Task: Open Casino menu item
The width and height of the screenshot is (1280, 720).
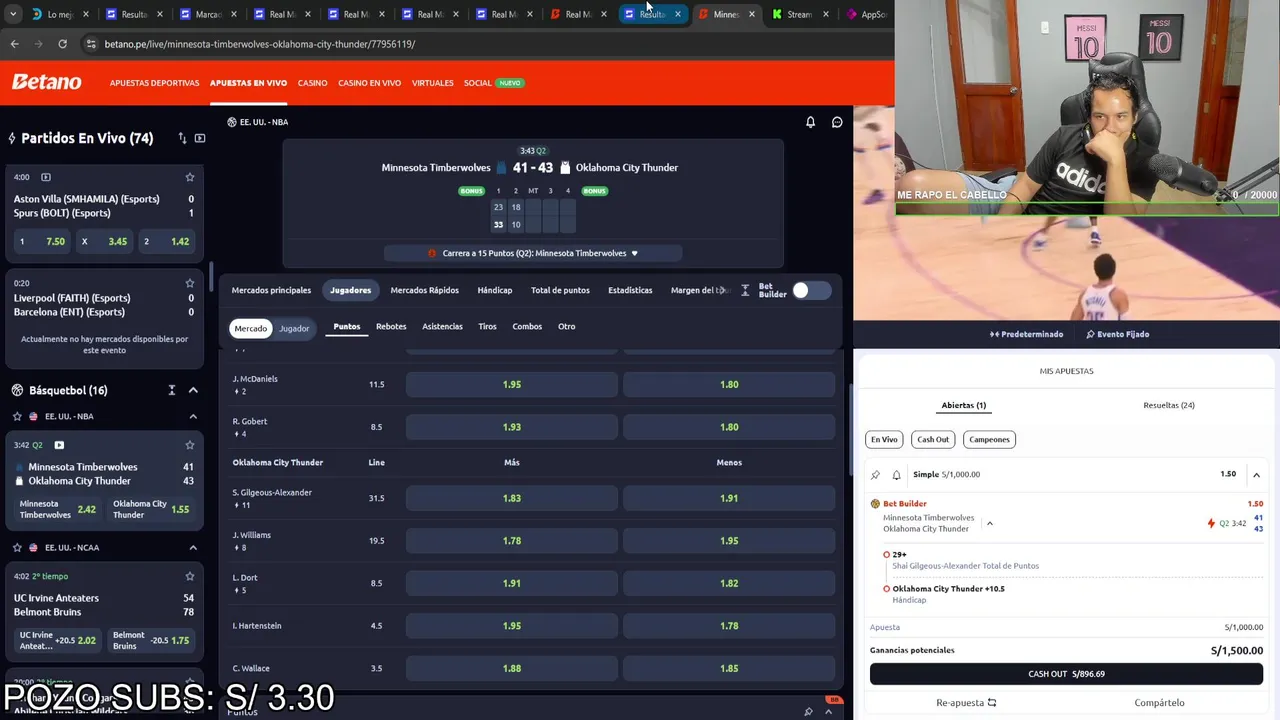Action: [x=312, y=83]
